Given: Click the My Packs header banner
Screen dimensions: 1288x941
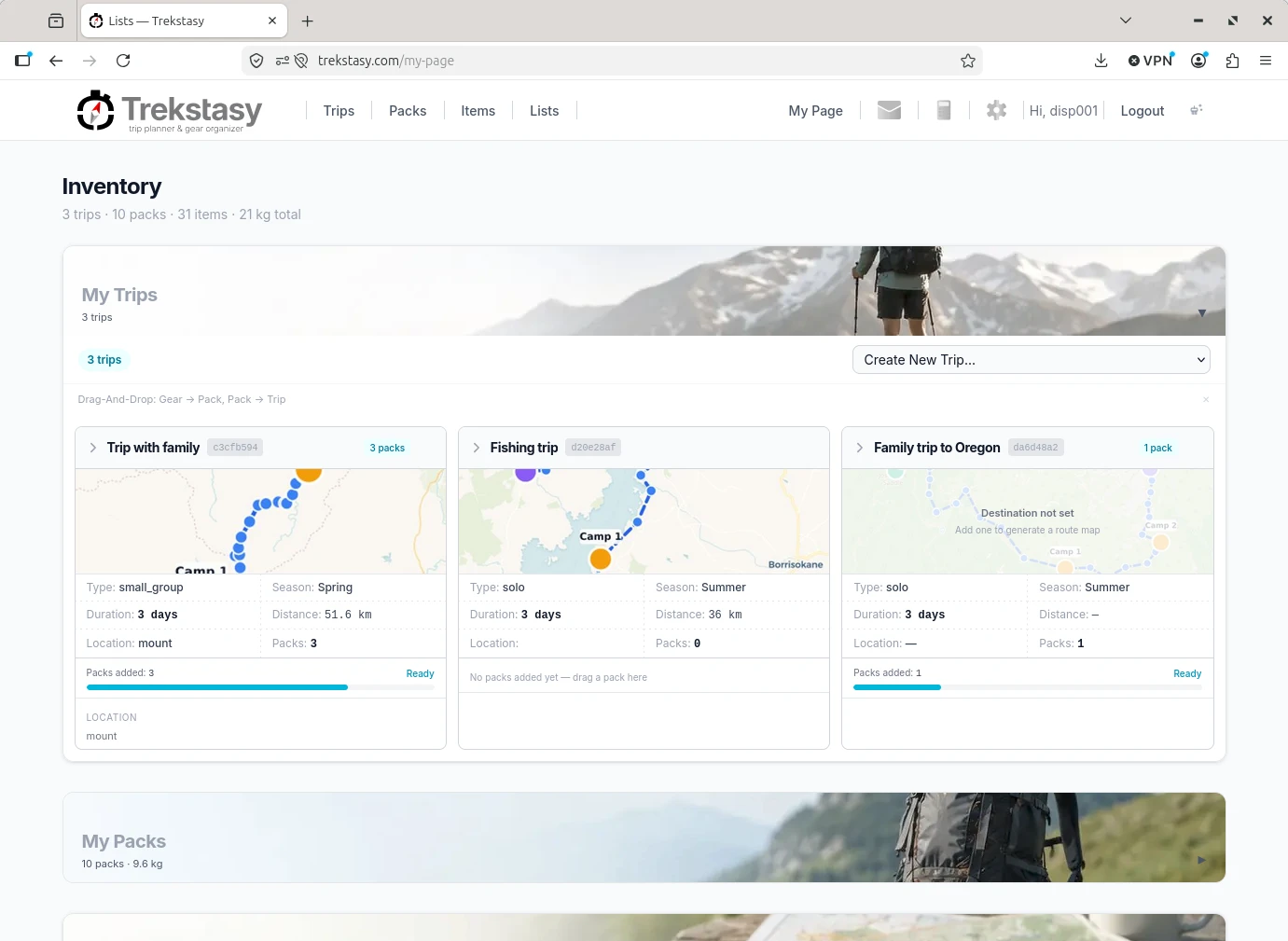Looking at the screenshot, I should pos(644,837).
